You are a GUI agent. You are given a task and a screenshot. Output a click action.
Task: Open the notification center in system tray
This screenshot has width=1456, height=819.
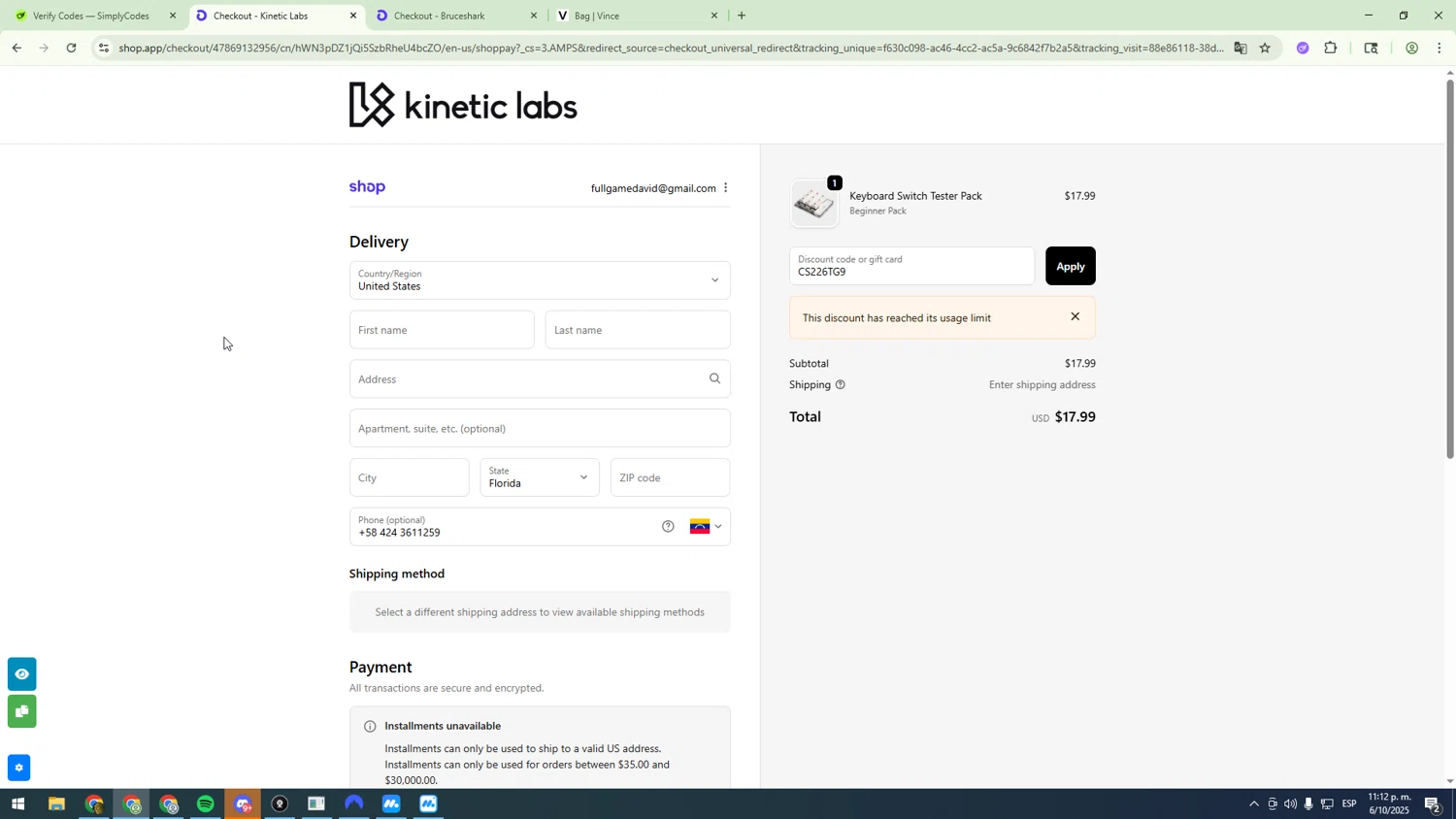click(1433, 804)
